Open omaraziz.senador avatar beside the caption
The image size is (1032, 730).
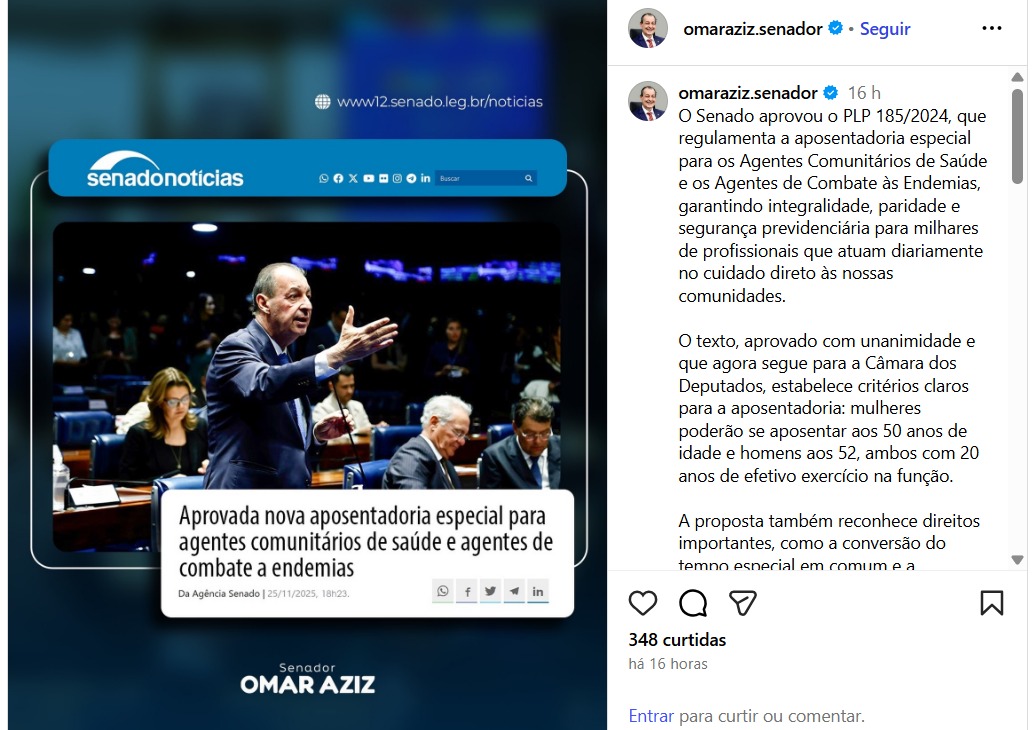[648, 101]
